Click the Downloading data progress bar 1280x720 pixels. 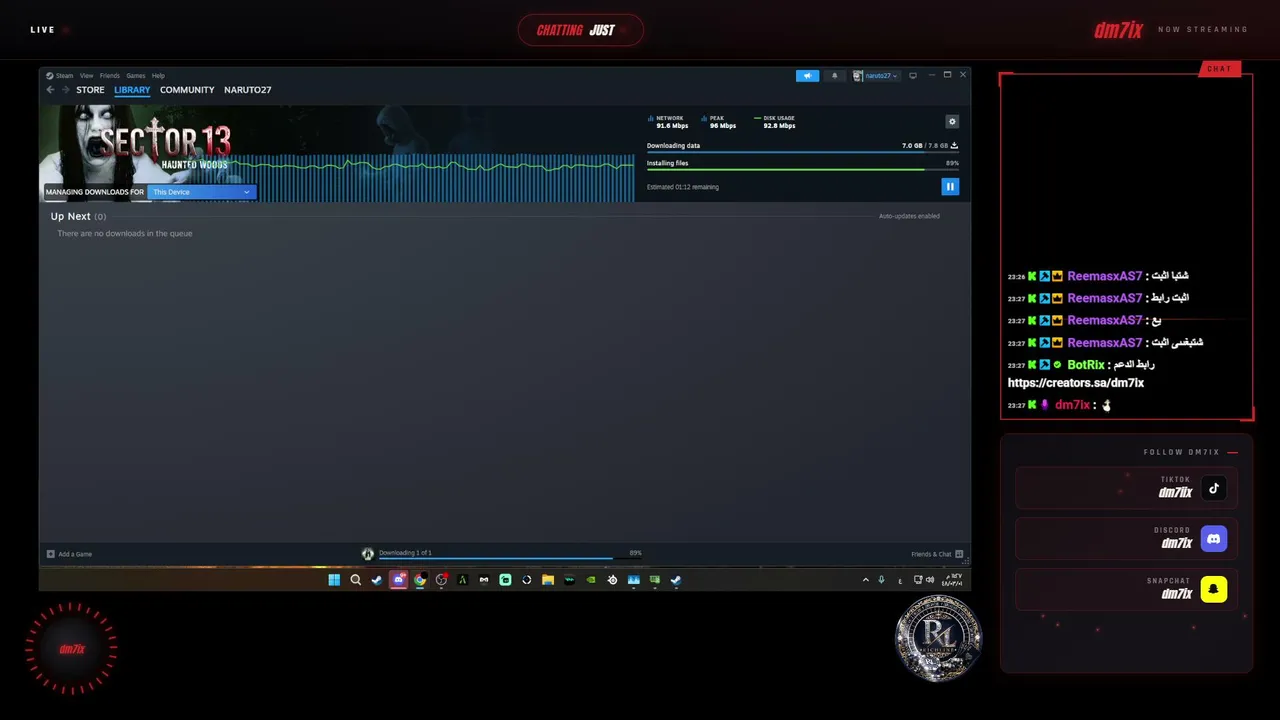click(802, 153)
